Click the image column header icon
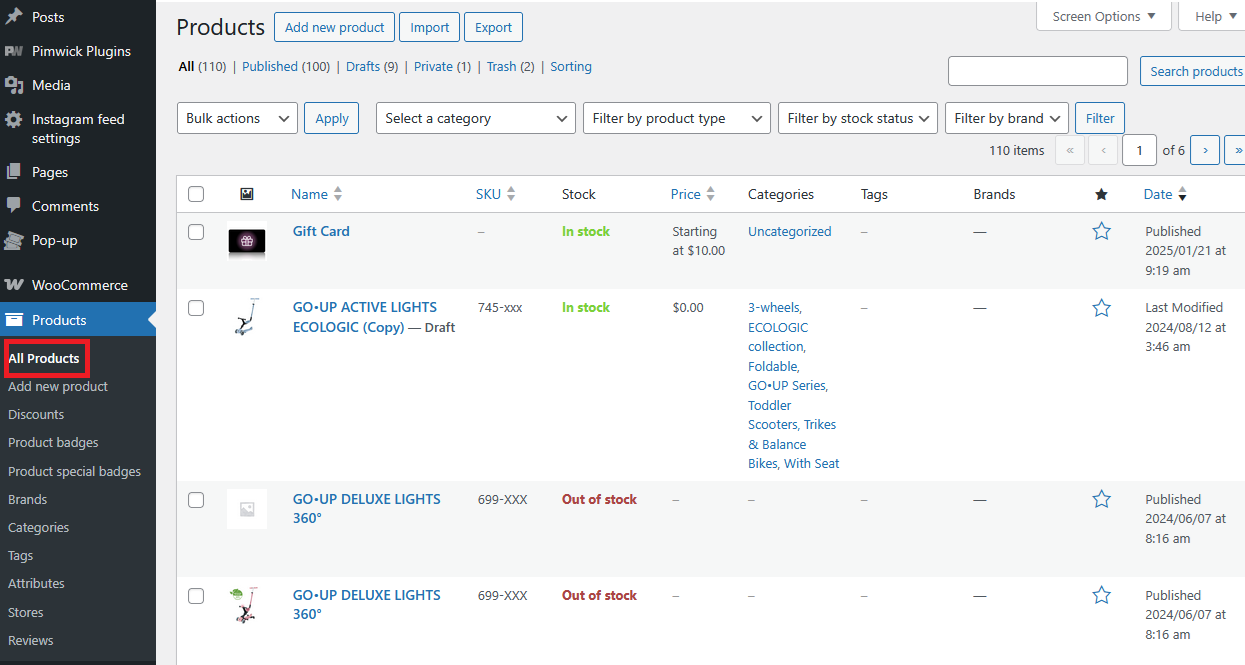Screen dimensions: 1245x665 tap(247, 194)
